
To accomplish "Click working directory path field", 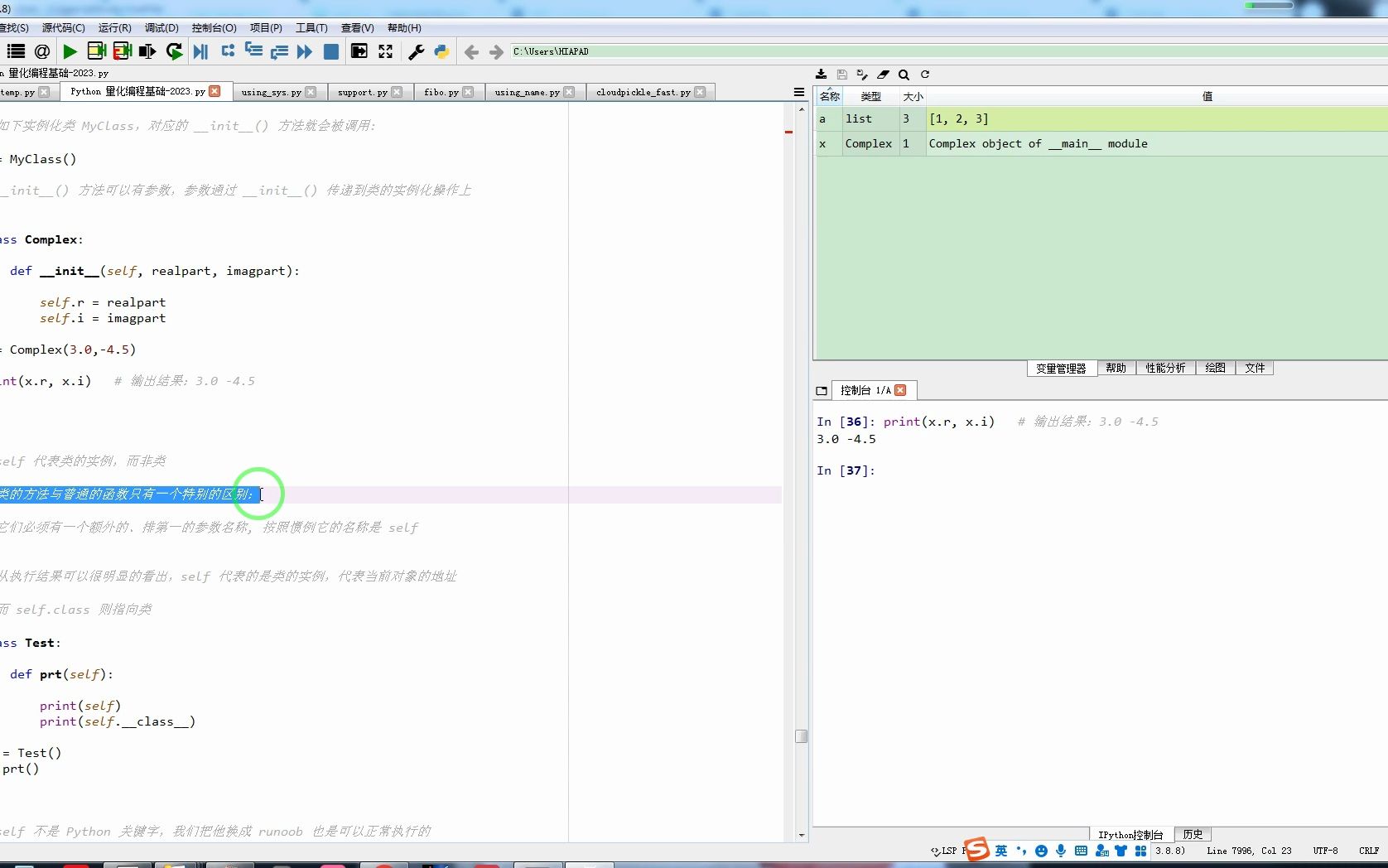I will tap(948, 51).
